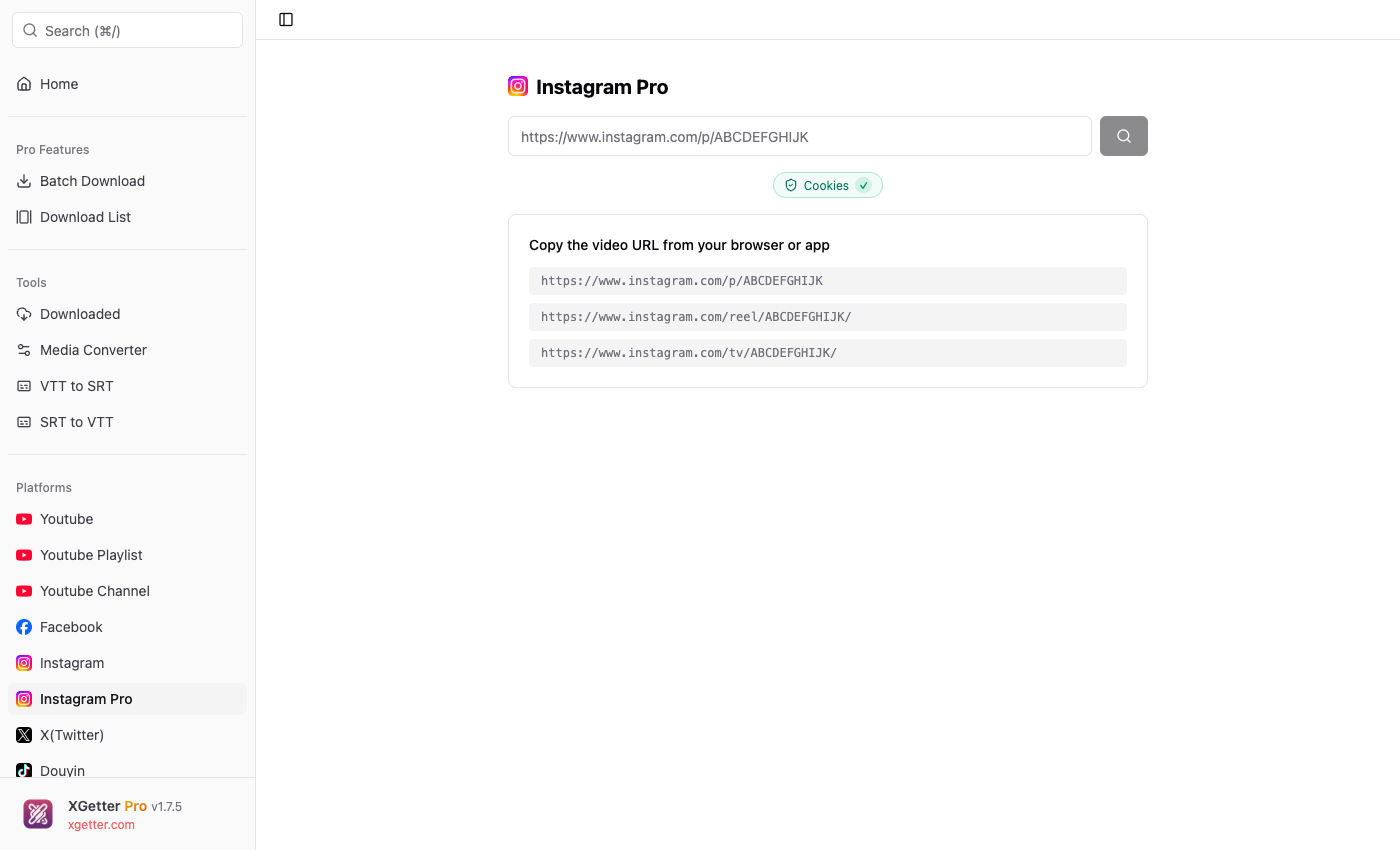Go to Download List
Image resolution: width=1400 pixels, height=850 pixels.
click(x=127, y=217)
